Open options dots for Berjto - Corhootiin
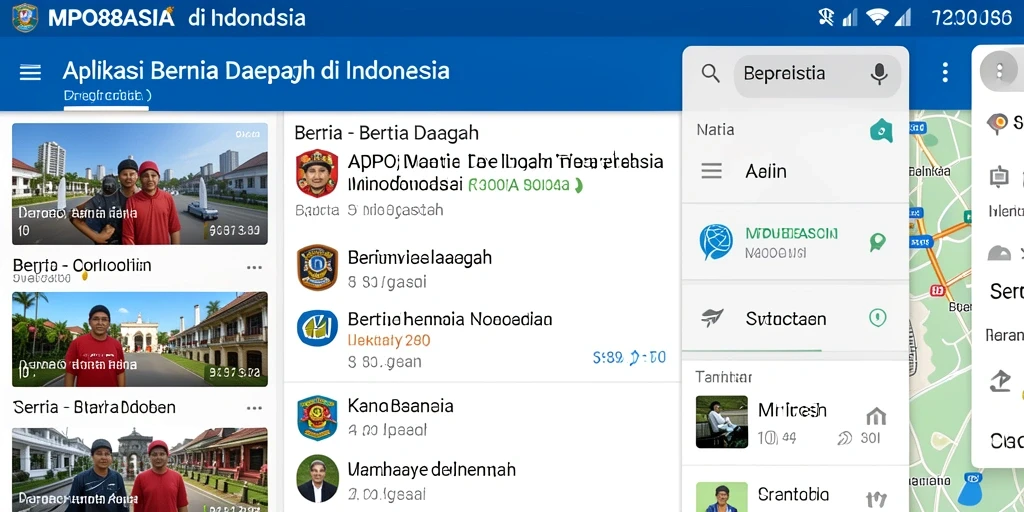 coord(254,267)
